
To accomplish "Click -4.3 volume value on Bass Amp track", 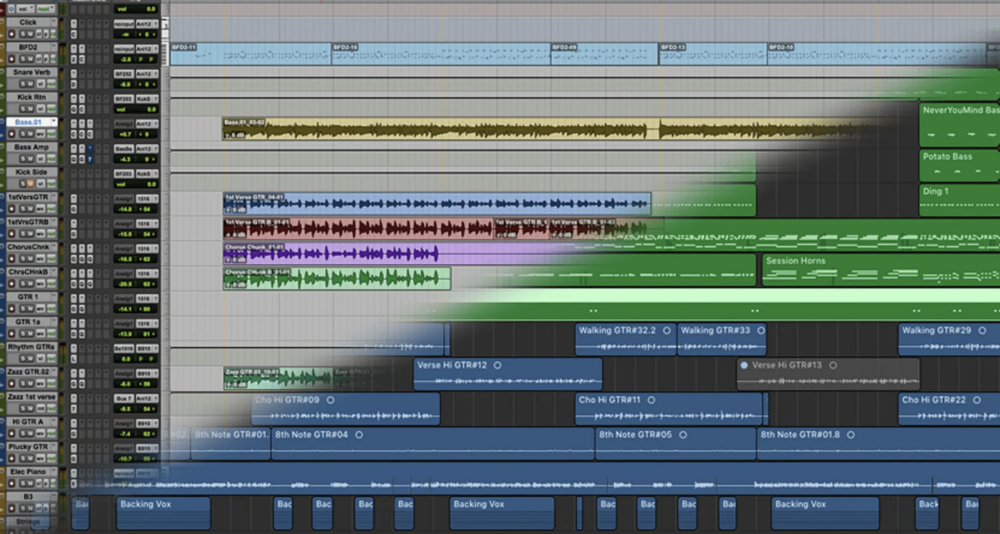I will 125,159.
